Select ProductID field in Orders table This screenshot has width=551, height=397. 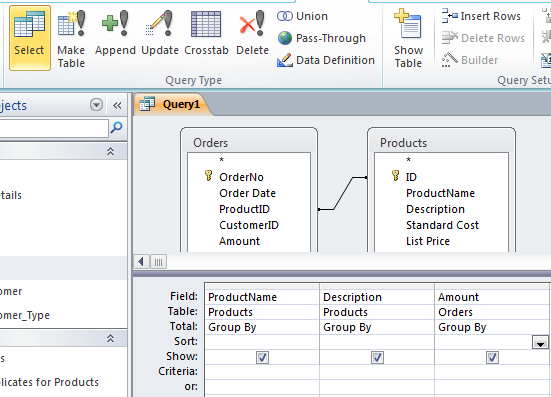click(x=244, y=209)
